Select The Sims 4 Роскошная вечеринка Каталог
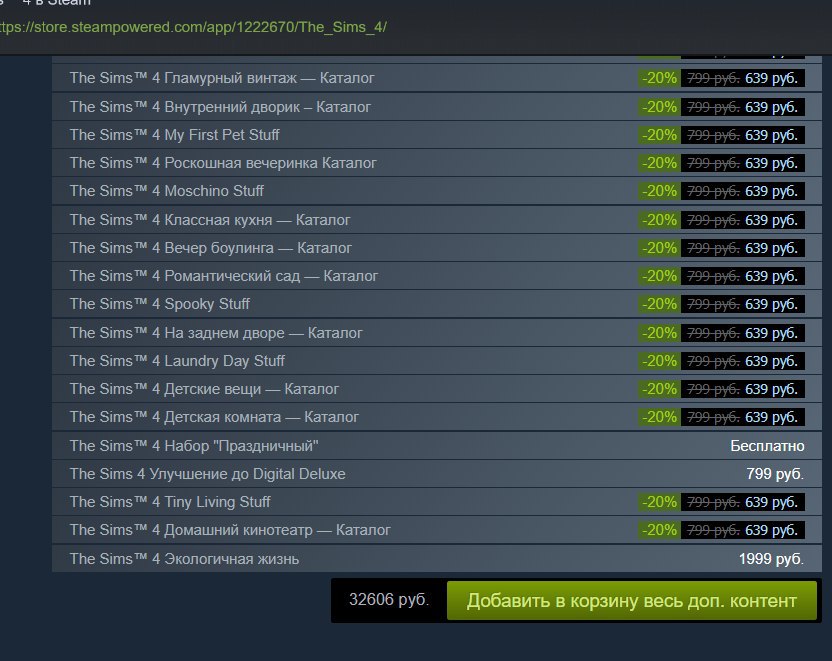Image resolution: width=832 pixels, height=661 pixels. tap(437, 163)
